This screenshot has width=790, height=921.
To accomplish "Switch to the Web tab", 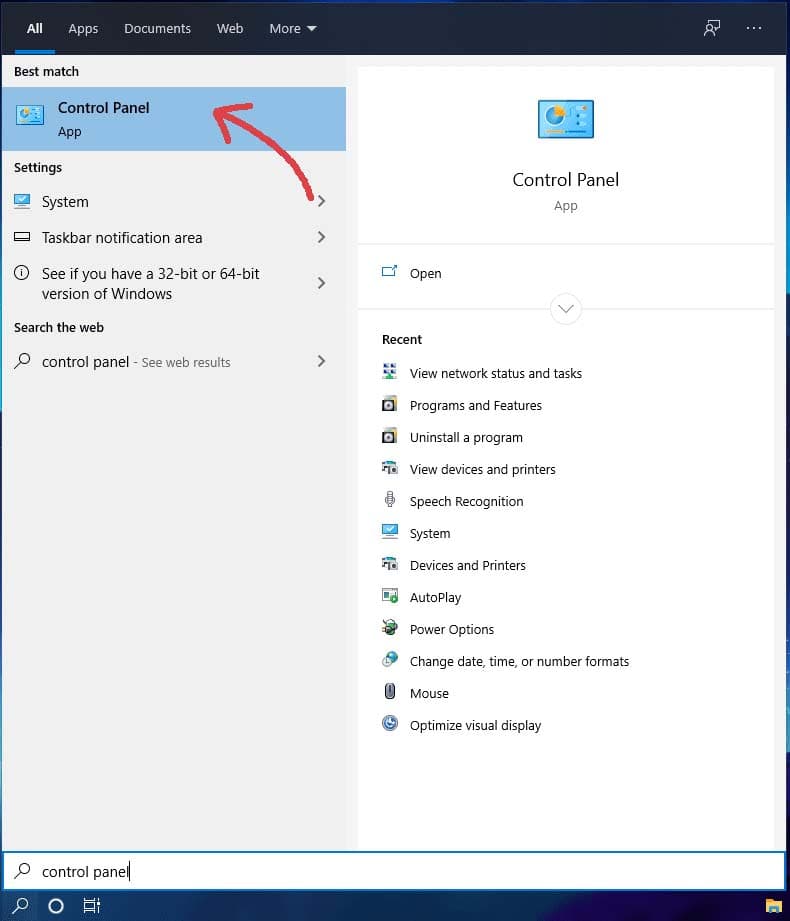I will tap(230, 28).
